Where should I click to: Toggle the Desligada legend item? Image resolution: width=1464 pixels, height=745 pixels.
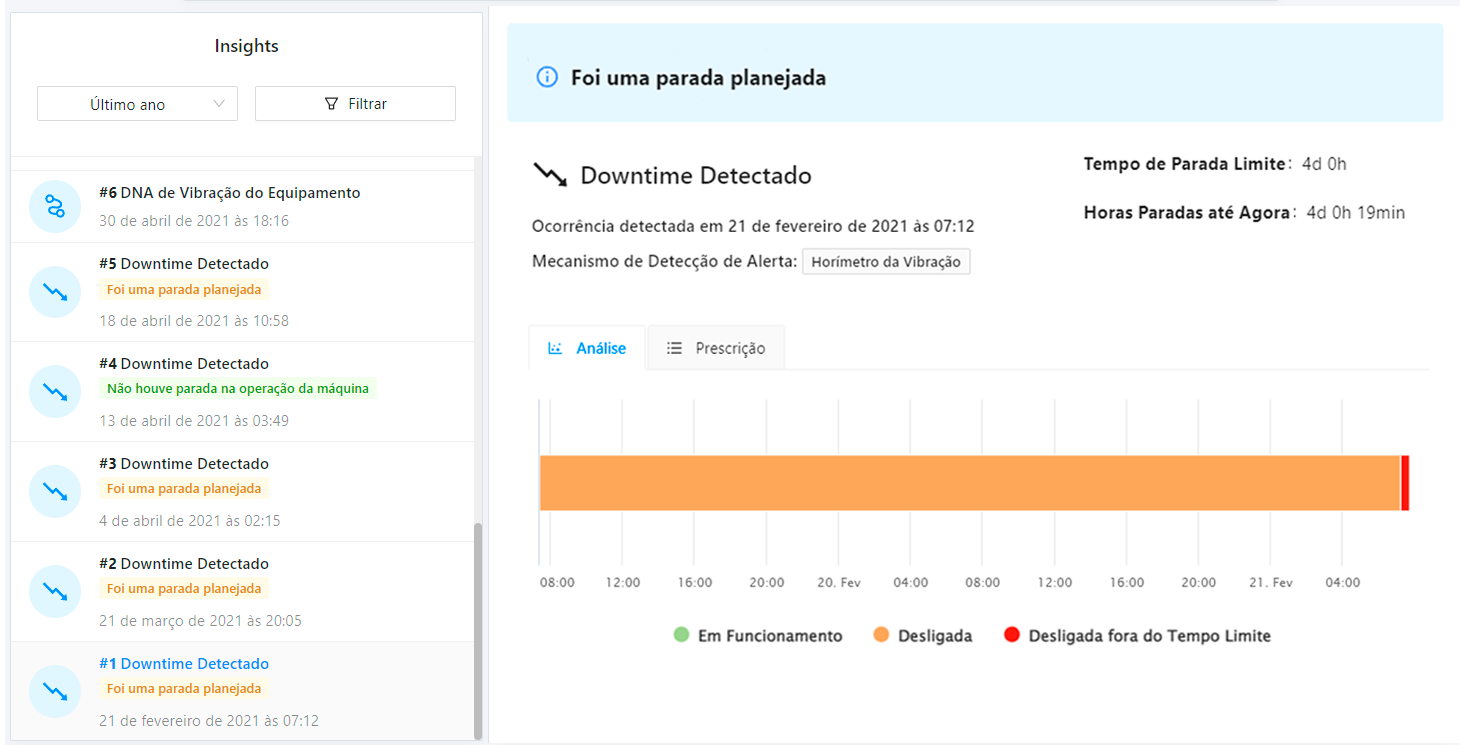click(x=923, y=636)
